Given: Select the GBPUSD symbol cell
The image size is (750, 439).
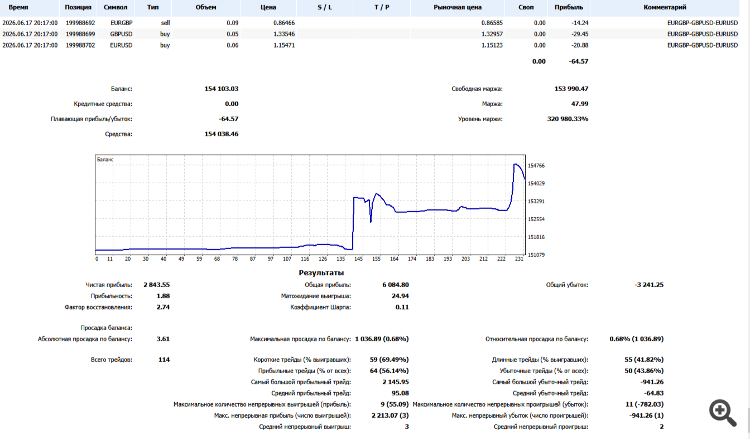Looking at the screenshot, I should 121,34.
